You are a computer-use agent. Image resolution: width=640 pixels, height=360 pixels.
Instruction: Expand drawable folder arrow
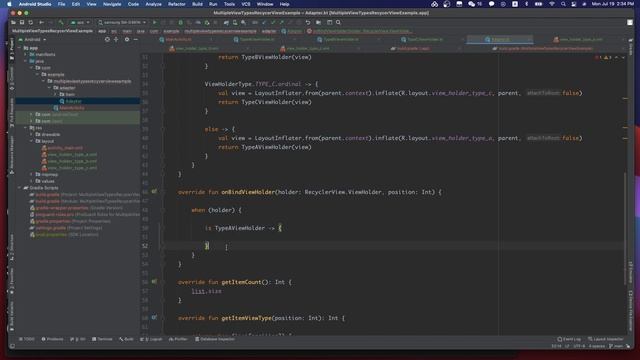click(32, 134)
